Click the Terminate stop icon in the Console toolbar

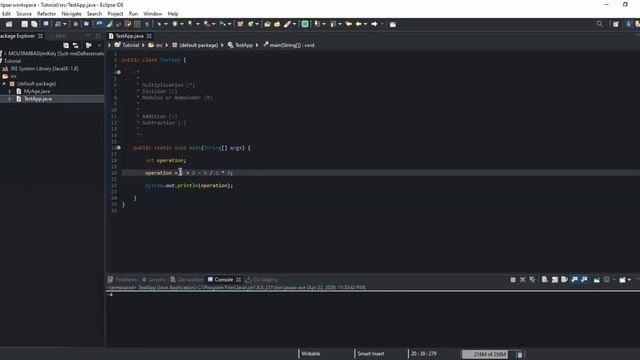click(513, 280)
